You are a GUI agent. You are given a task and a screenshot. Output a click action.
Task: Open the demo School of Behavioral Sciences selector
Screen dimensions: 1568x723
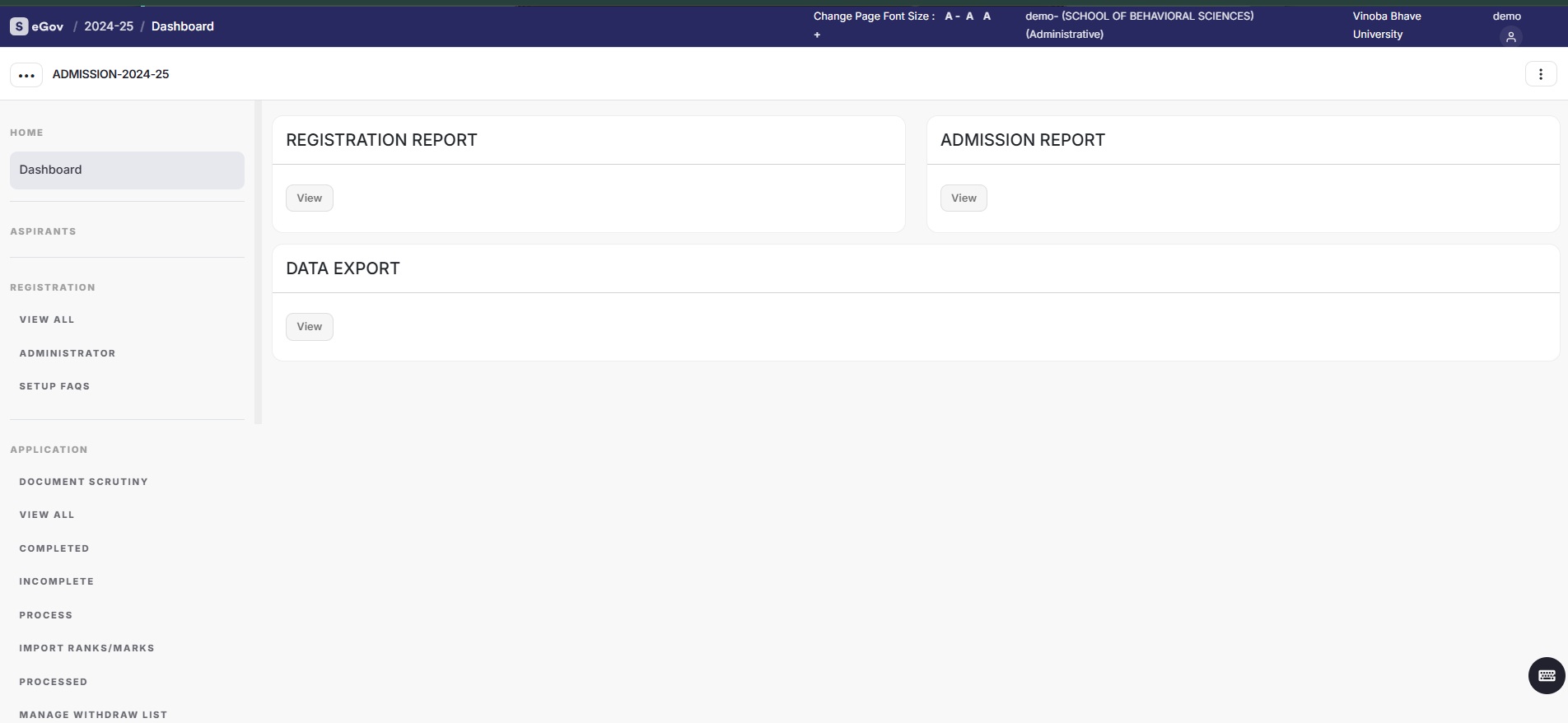click(x=1139, y=26)
